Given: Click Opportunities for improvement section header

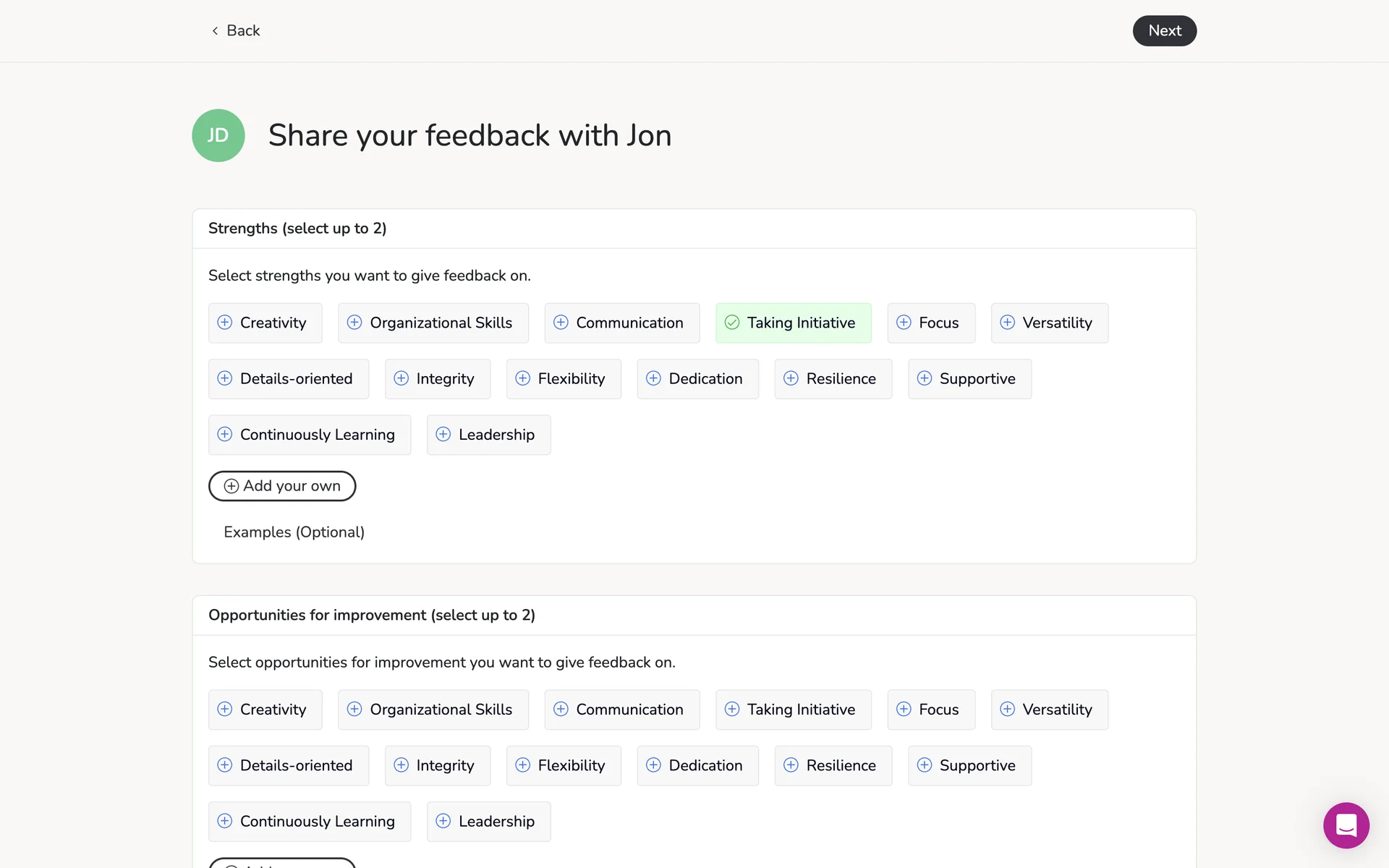Looking at the screenshot, I should (x=371, y=615).
